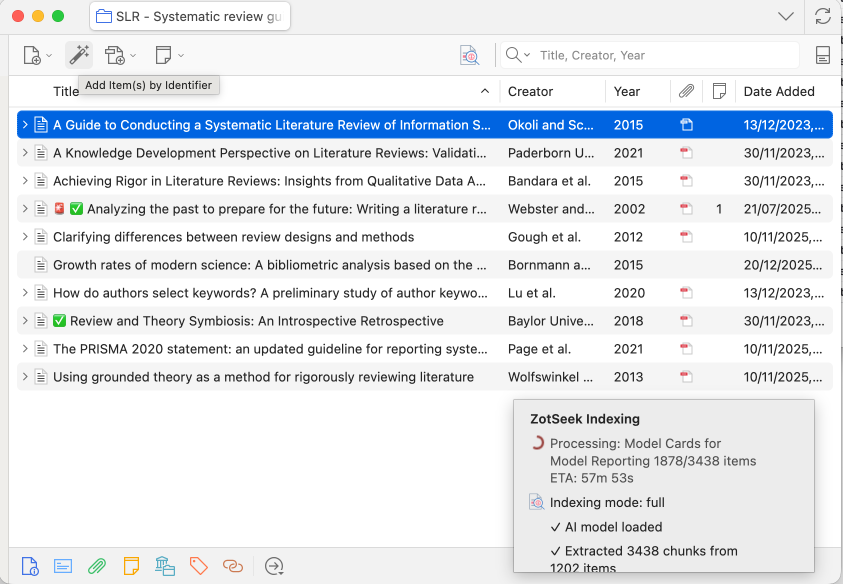Click ETA: 57m 53s text

pyautogui.click(x=591, y=478)
